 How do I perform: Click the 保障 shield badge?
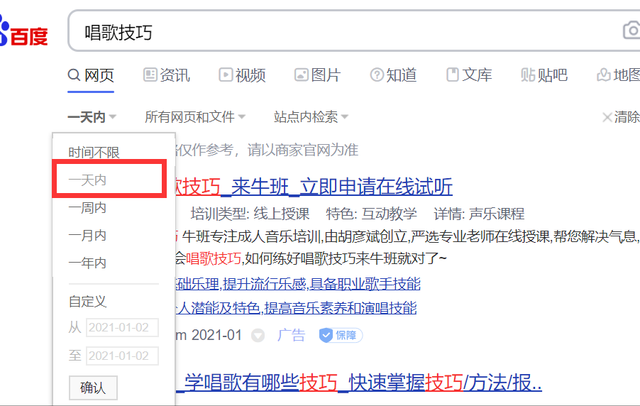click(x=341, y=335)
